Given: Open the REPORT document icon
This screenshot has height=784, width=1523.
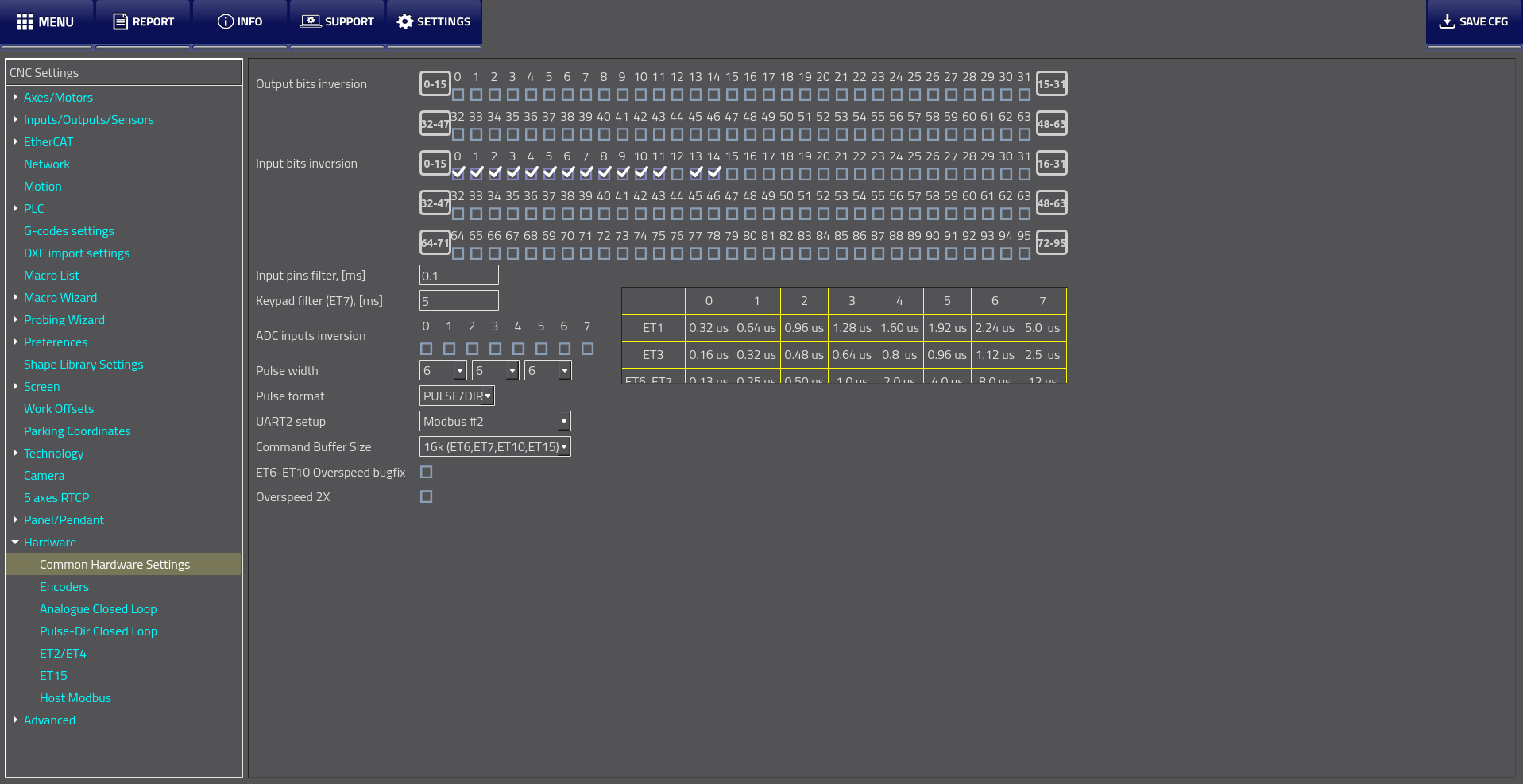Looking at the screenshot, I should click(120, 21).
